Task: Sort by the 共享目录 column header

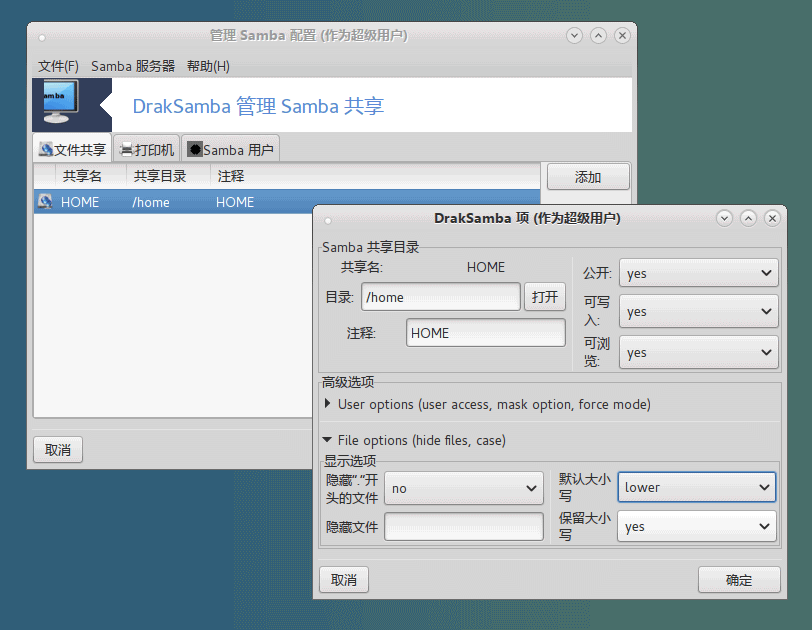Action: coord(168,176)
